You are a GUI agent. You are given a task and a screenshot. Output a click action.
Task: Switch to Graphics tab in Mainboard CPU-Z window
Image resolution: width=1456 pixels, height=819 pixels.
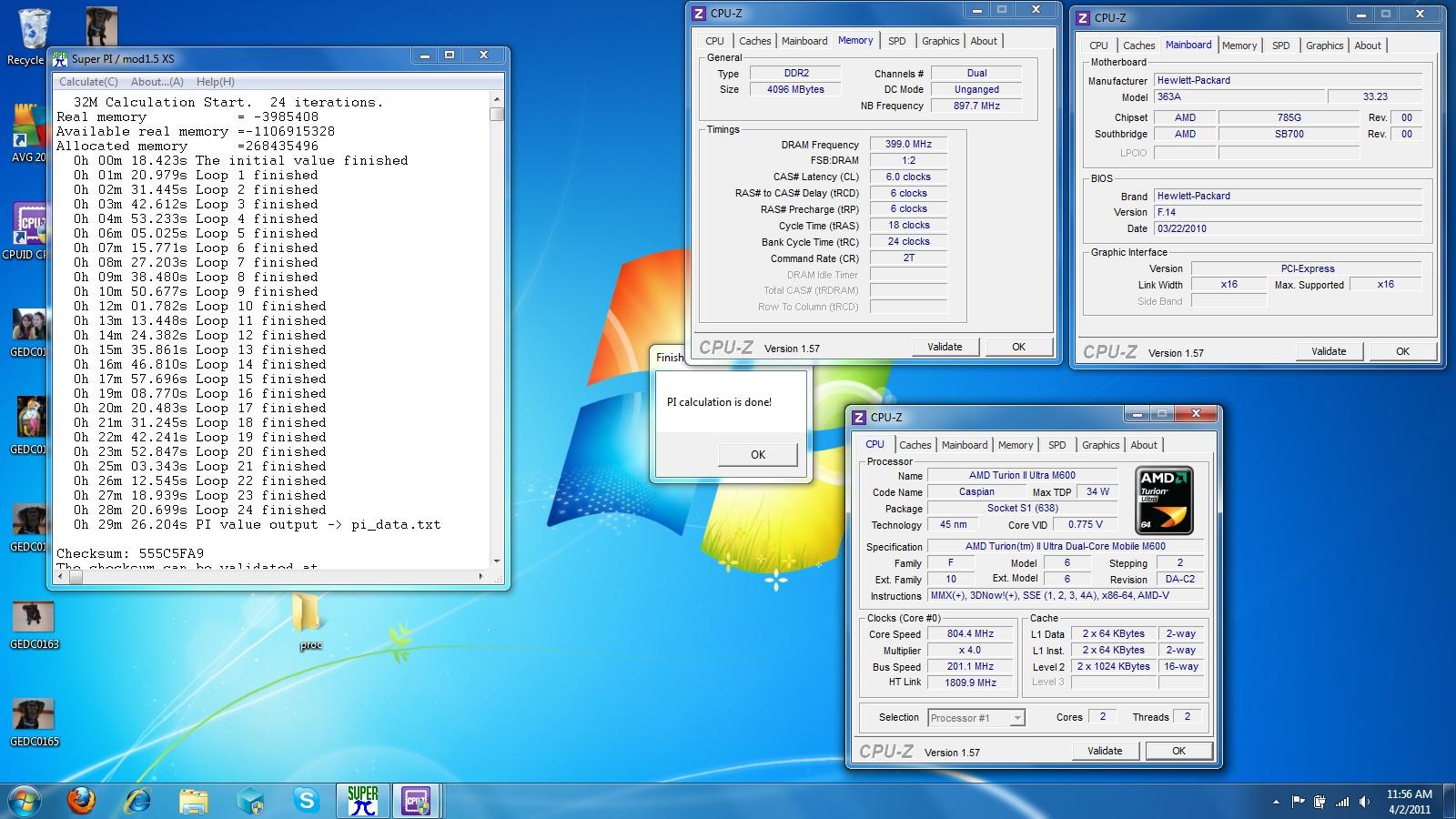(x=1324, y=45)
